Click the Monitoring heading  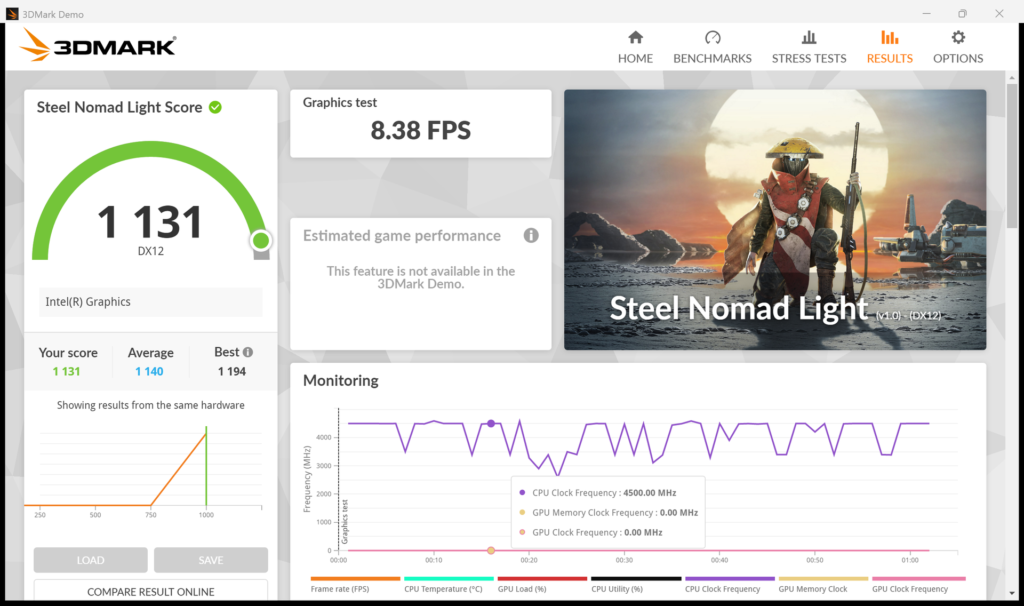[x=341, y=380]
